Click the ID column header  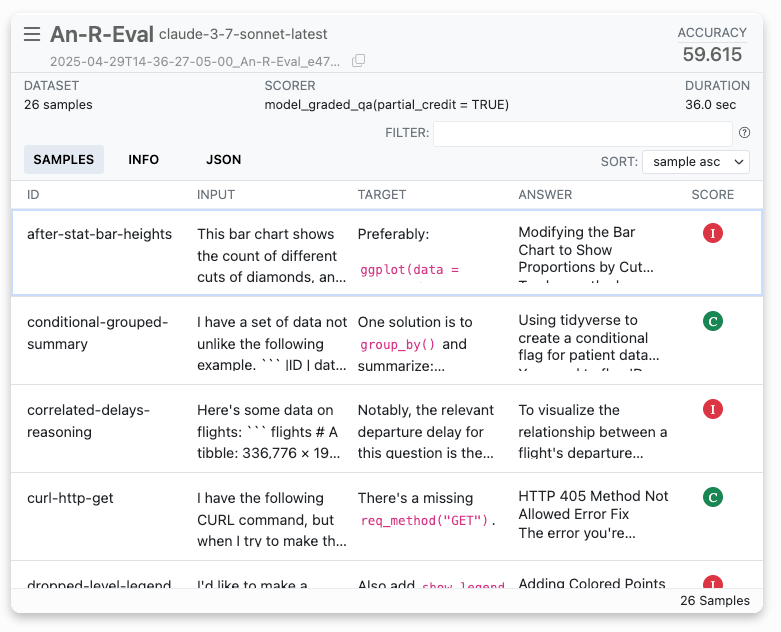(33, 194)
